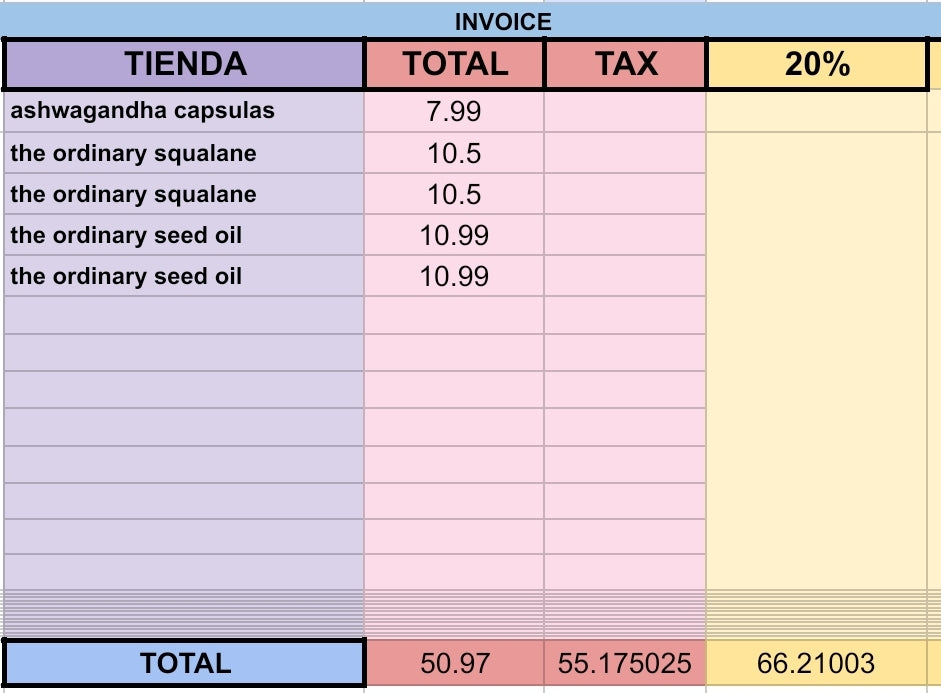Select the second 10.5 value cell
This screenshot has height=693, width=941.
[x=455, y=194]
